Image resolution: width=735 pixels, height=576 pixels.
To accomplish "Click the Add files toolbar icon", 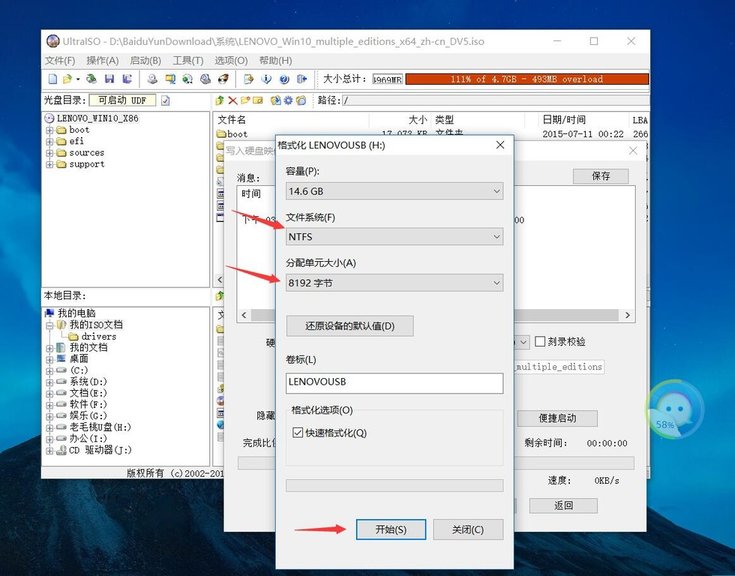I will click(x=248, y=79).
